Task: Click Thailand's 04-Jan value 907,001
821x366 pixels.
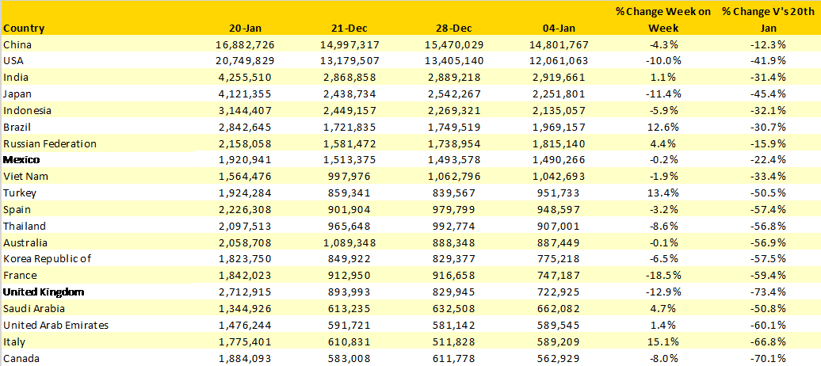Action: click(x=558, y=226)
